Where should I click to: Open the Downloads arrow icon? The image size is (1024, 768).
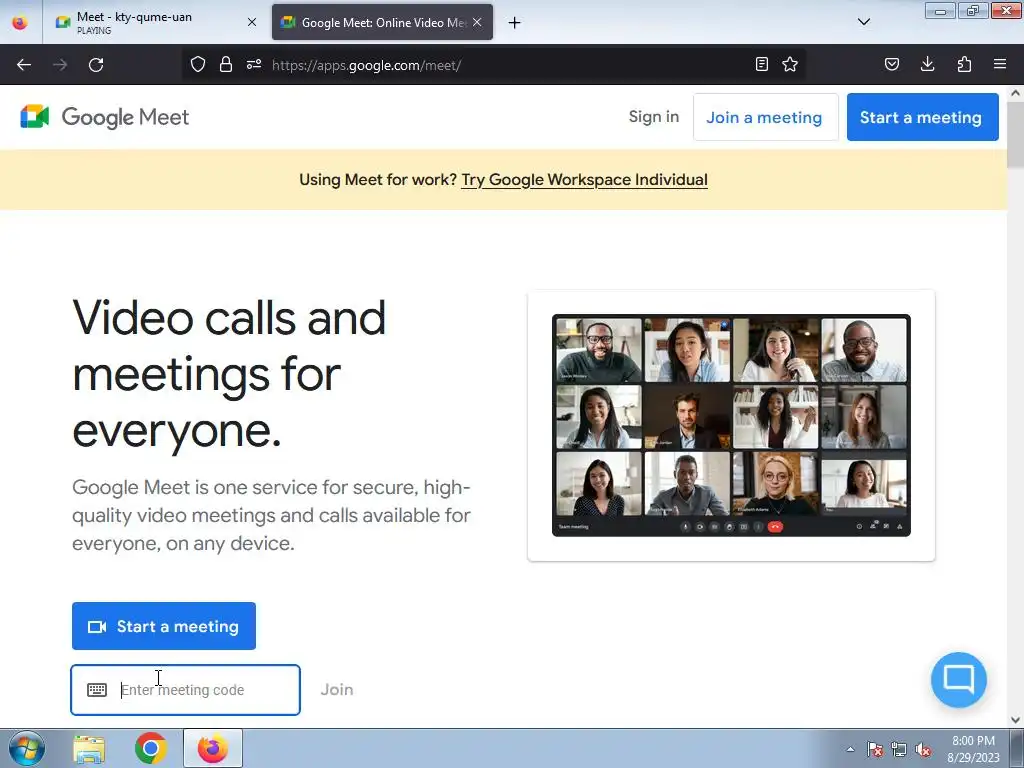coord(927,64)
